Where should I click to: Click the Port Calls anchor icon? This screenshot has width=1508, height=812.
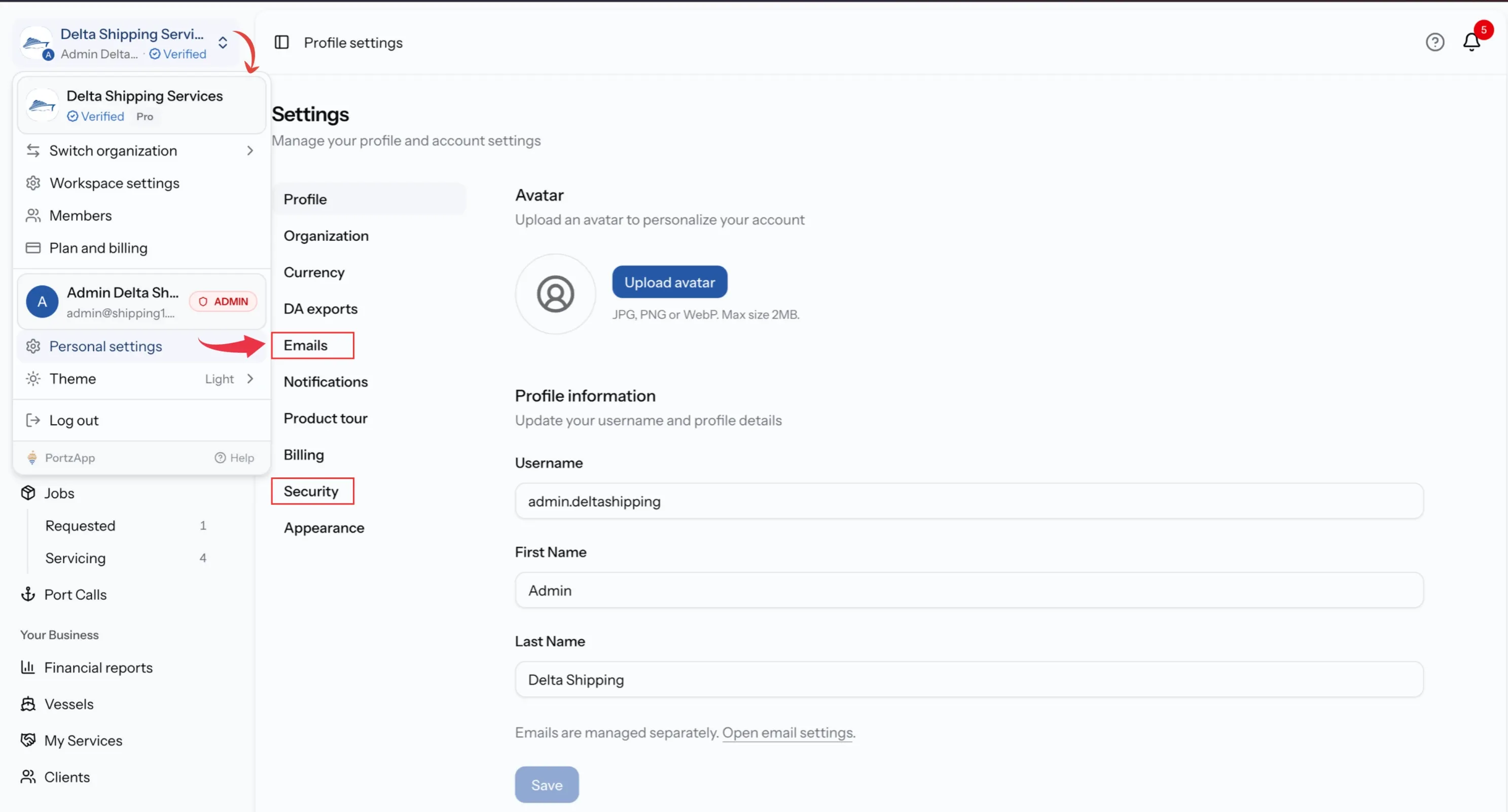click(x=28, y=595)
